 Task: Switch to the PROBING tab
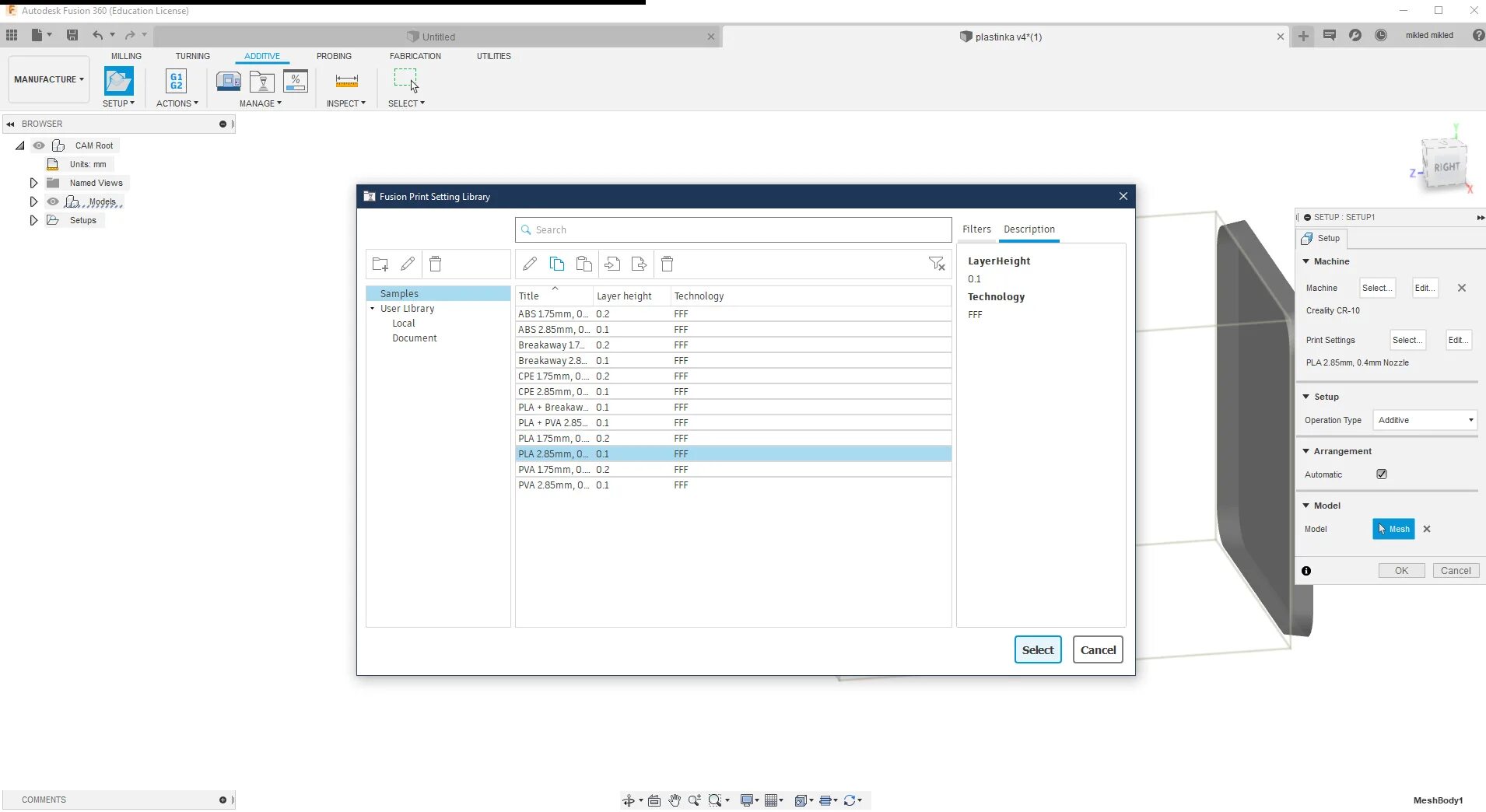pos(334,56)
